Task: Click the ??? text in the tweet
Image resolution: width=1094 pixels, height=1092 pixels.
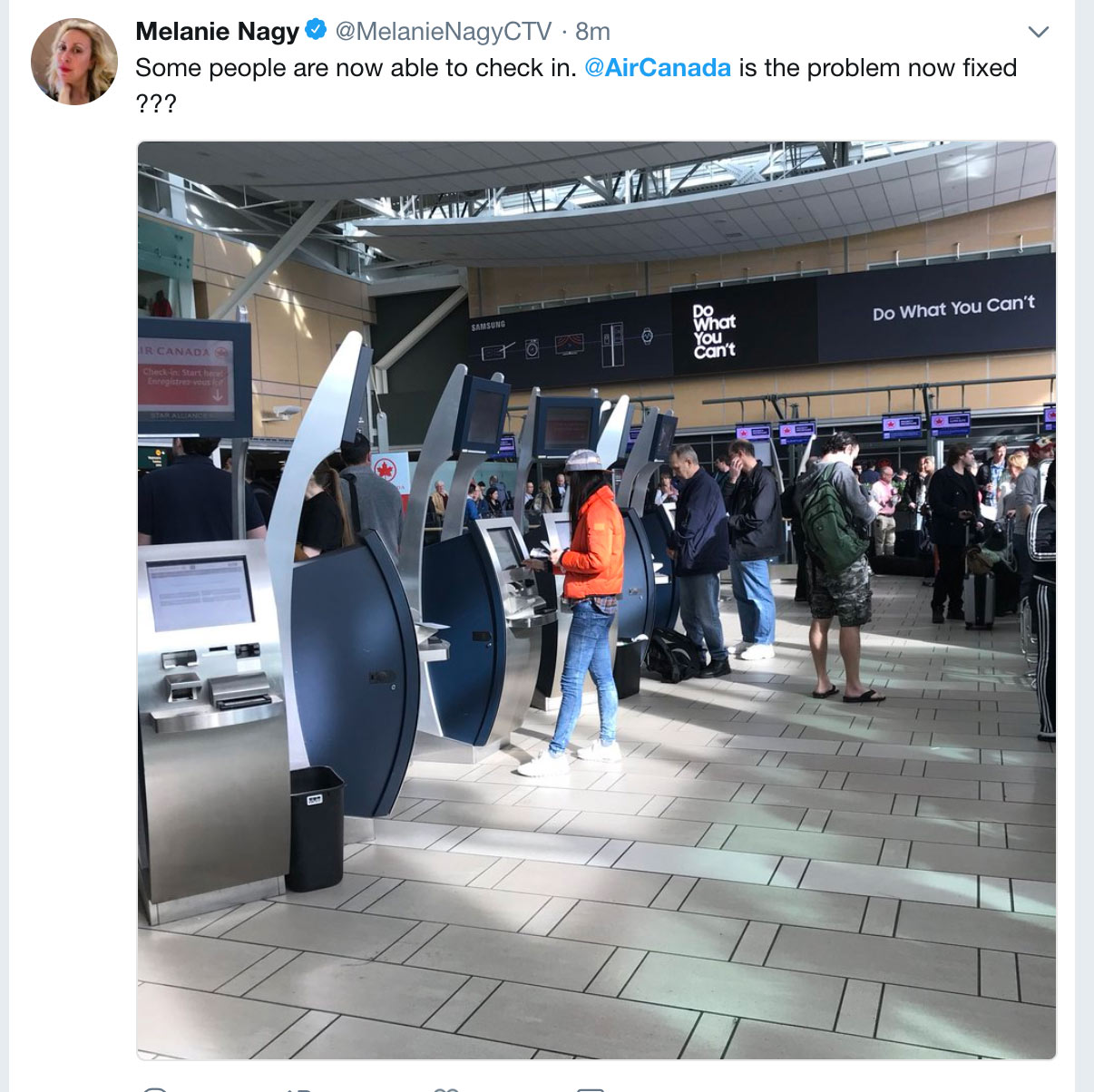Action: tap(155, 103)
